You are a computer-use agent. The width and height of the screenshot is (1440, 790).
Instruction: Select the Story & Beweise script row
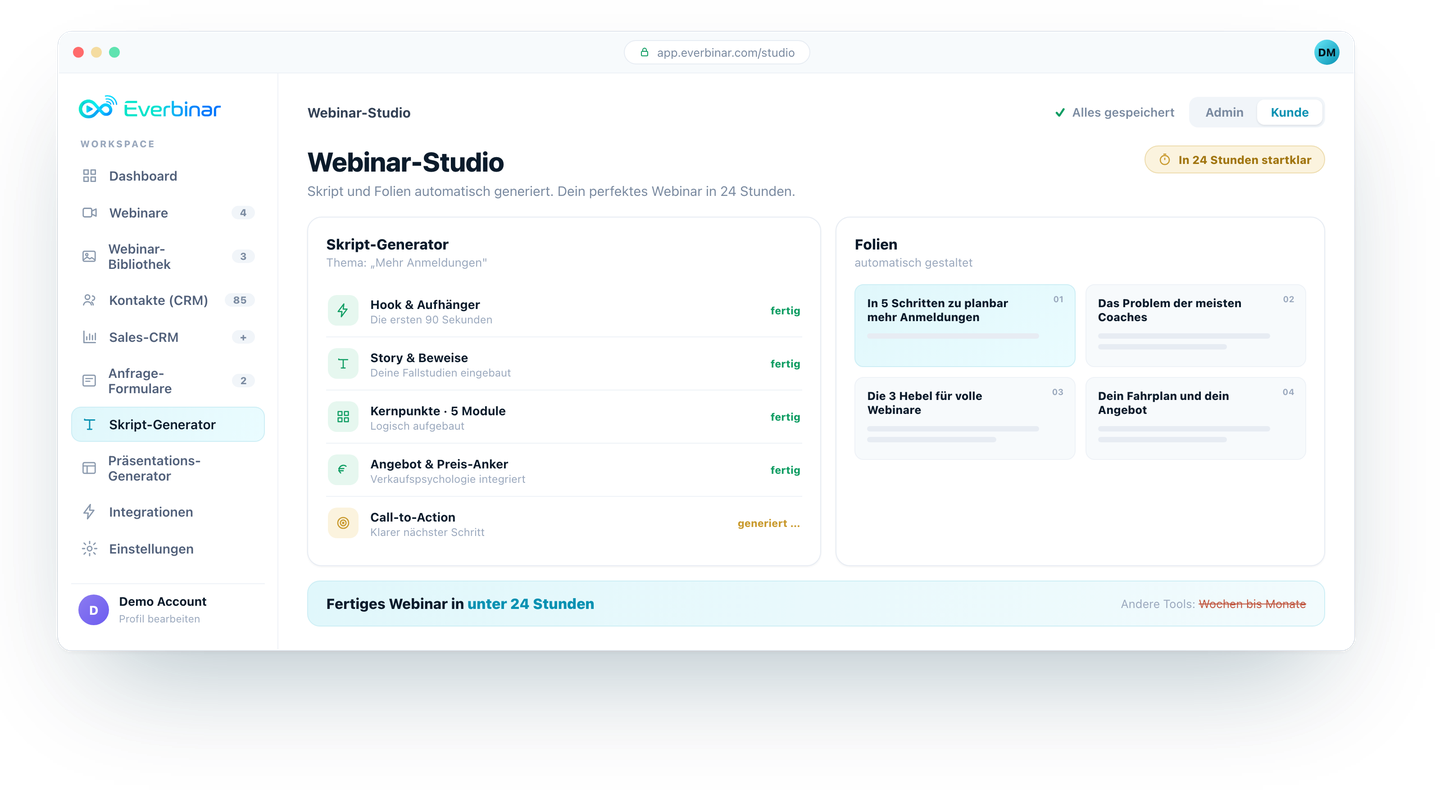[564, 364]
